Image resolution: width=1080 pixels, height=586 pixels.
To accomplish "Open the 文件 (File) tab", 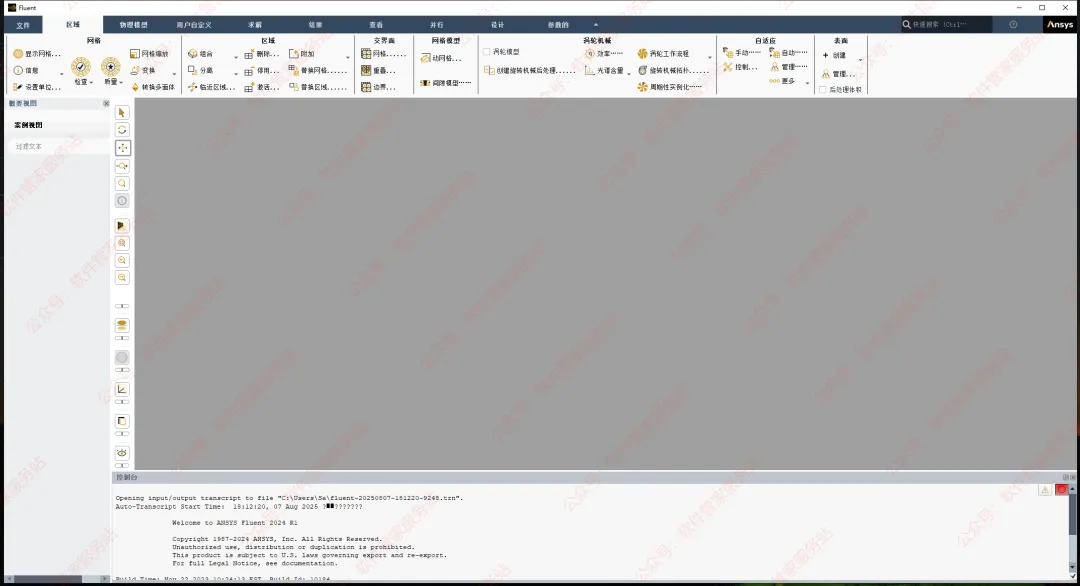I will tap(23, 25).
